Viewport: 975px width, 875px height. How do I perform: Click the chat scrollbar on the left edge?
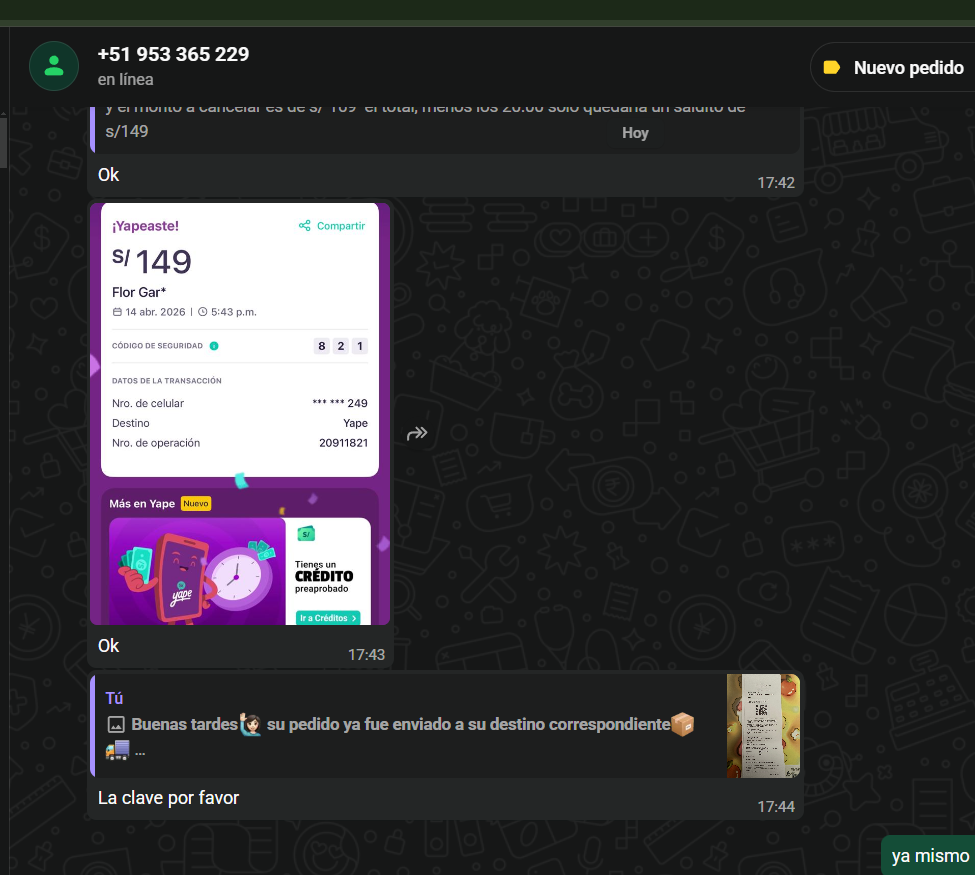[x=3, y=140]
